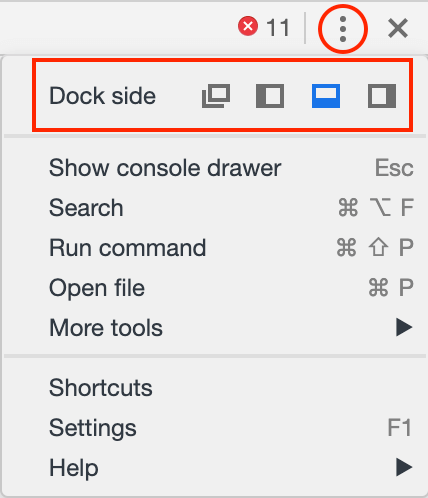428x498 pixels.
Task: Click the red error icon
Action: pos(248,26)
